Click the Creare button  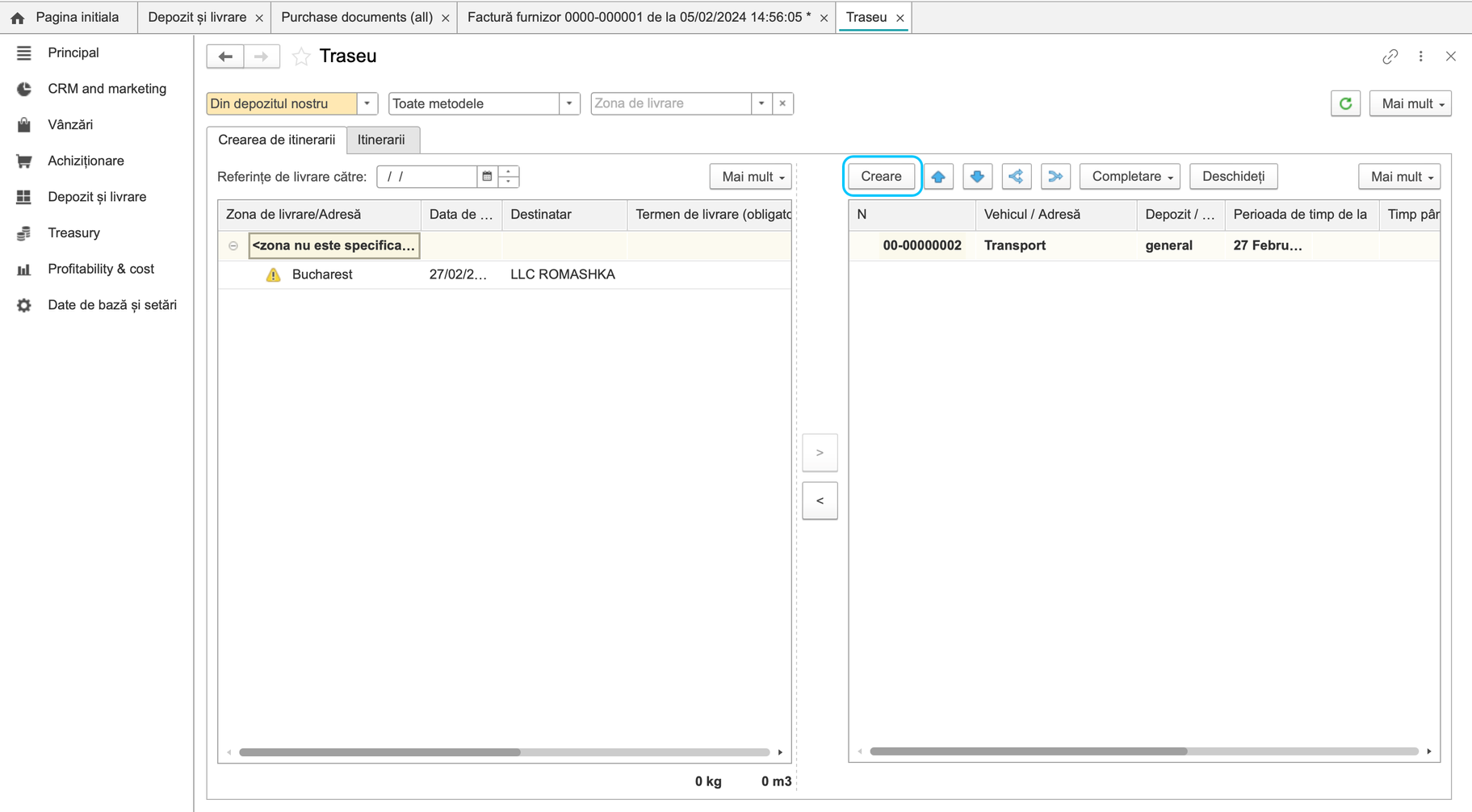tap(881, 177)
